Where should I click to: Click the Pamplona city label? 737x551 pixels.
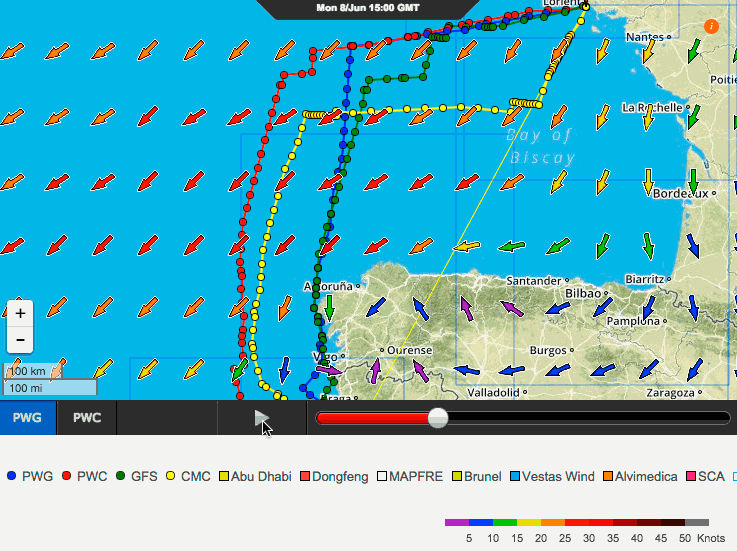633,321
